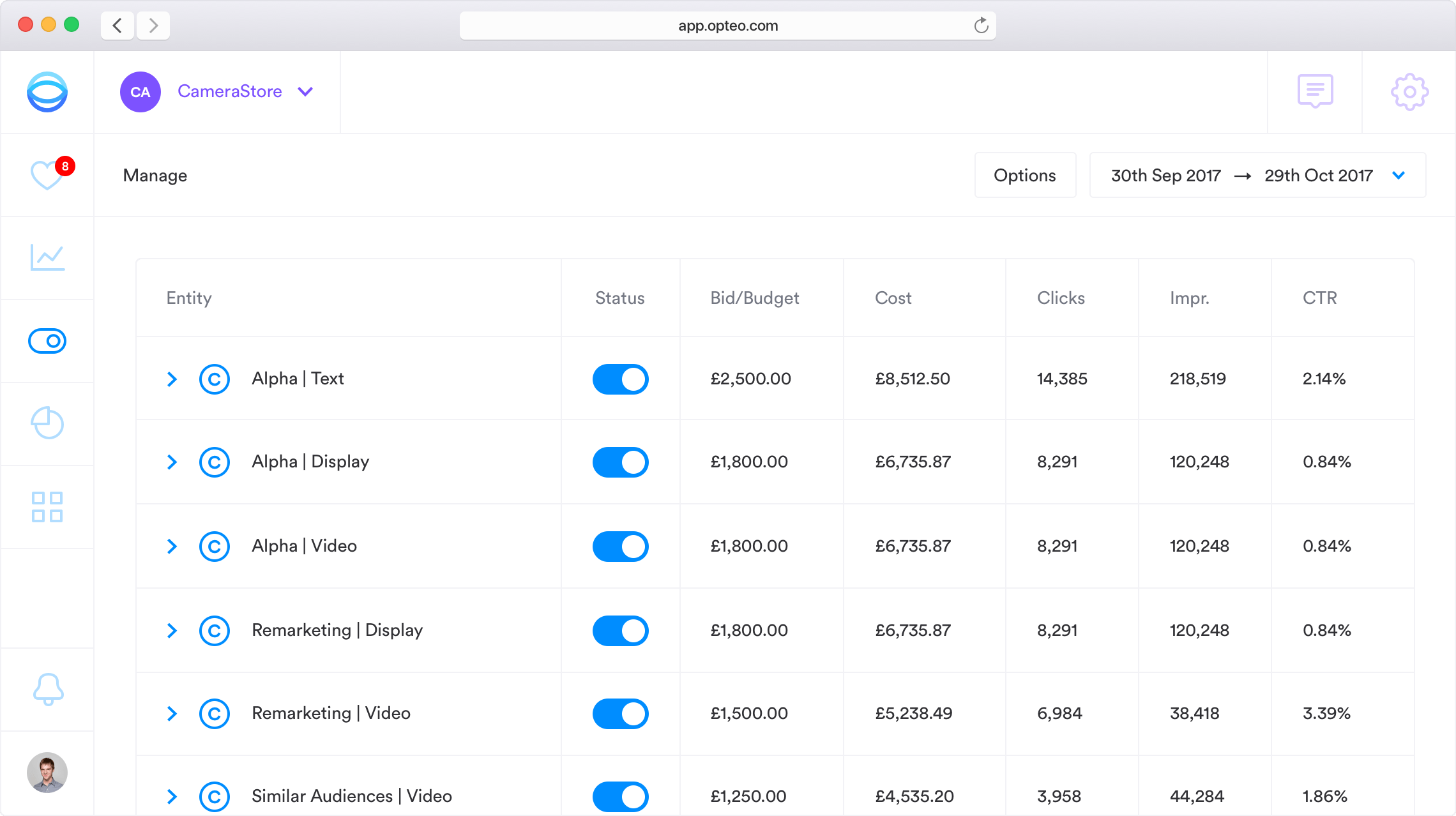Image resolution: width=1456 pixels, height=816 pixels.
Task: Open the user profile avatar photo
Action: (x=47, y=773)
